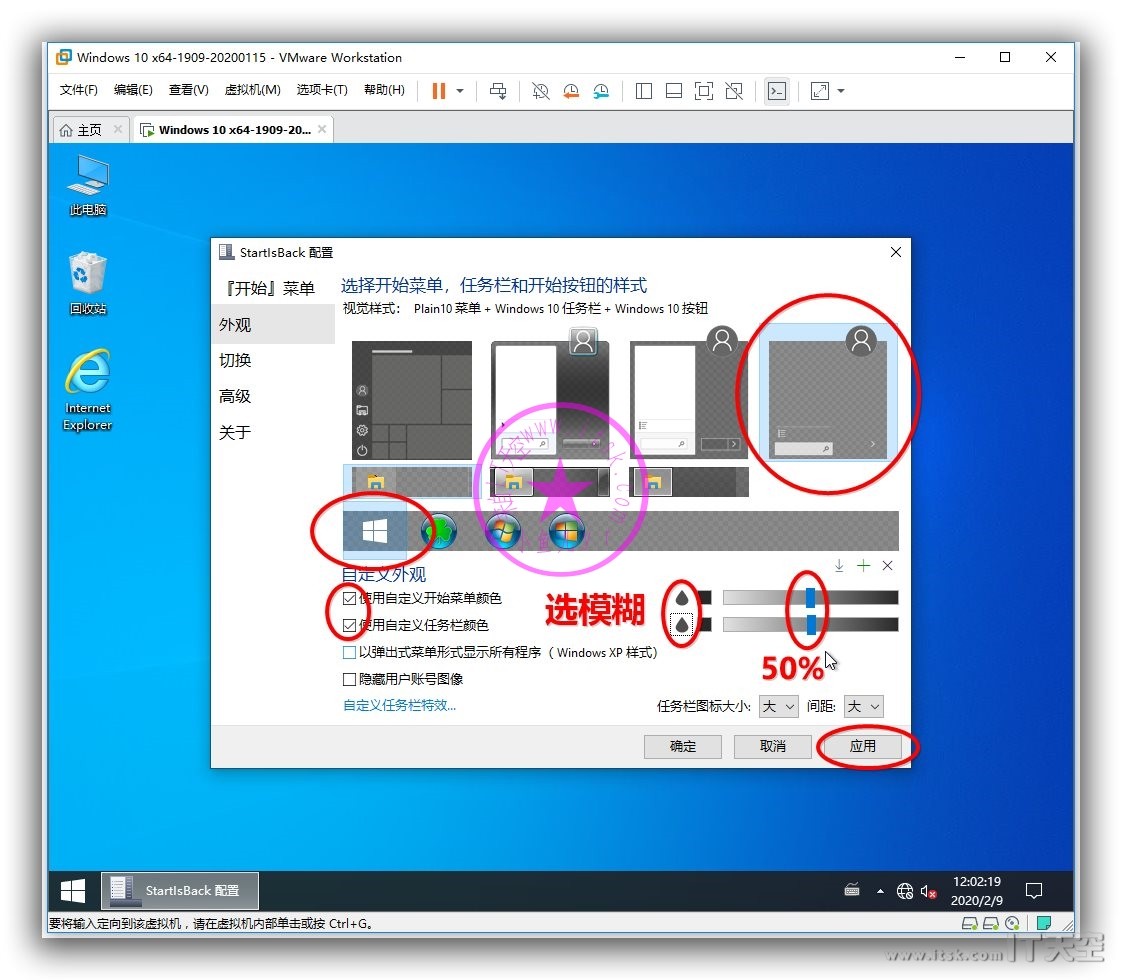Viewport: 1122px width, 980px height.
Task: Enable 以弹出式菜单形式显示所有程序 checkbox
Action: (350, 652)
